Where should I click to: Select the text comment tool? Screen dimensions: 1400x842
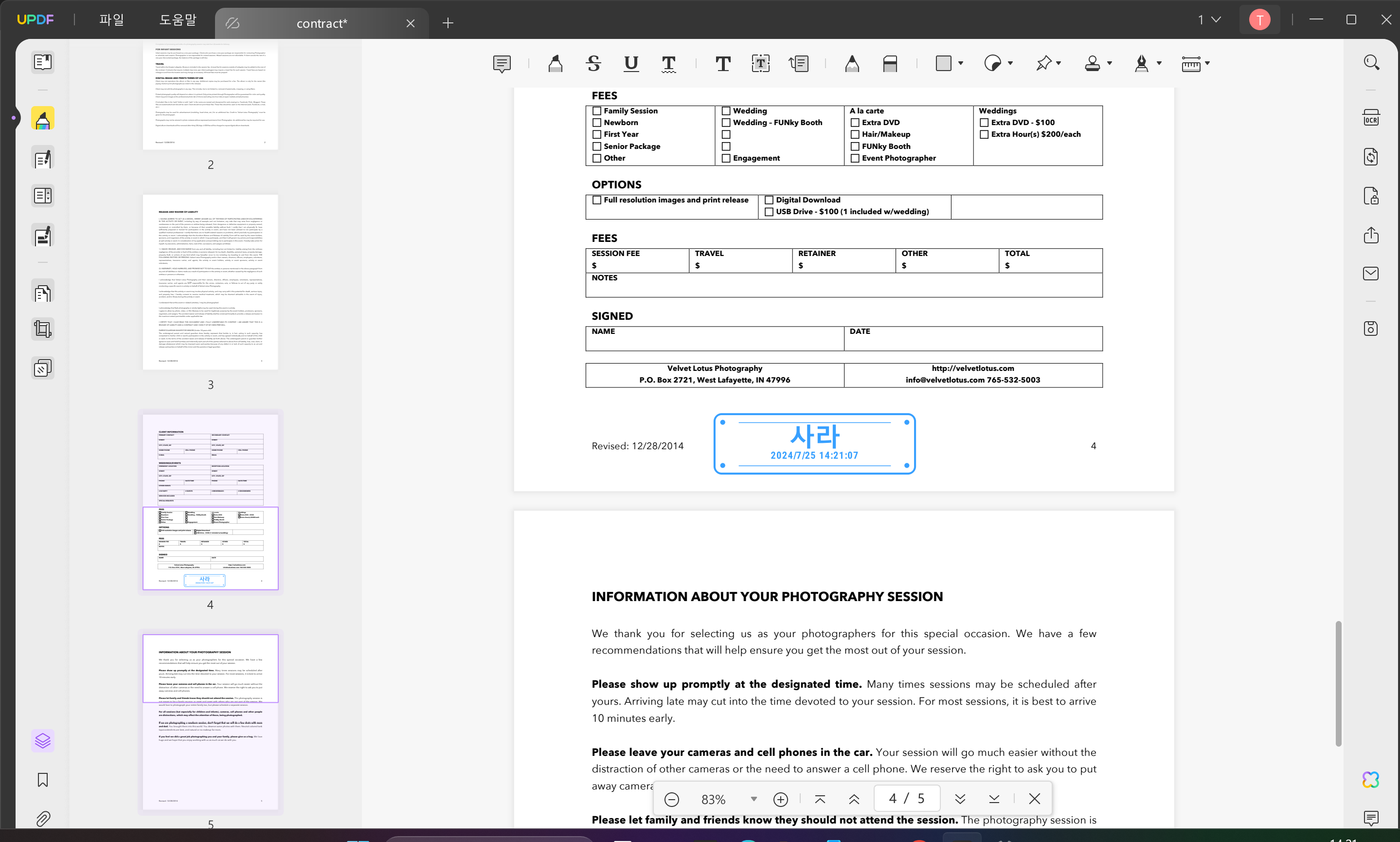tap(722, 64)
